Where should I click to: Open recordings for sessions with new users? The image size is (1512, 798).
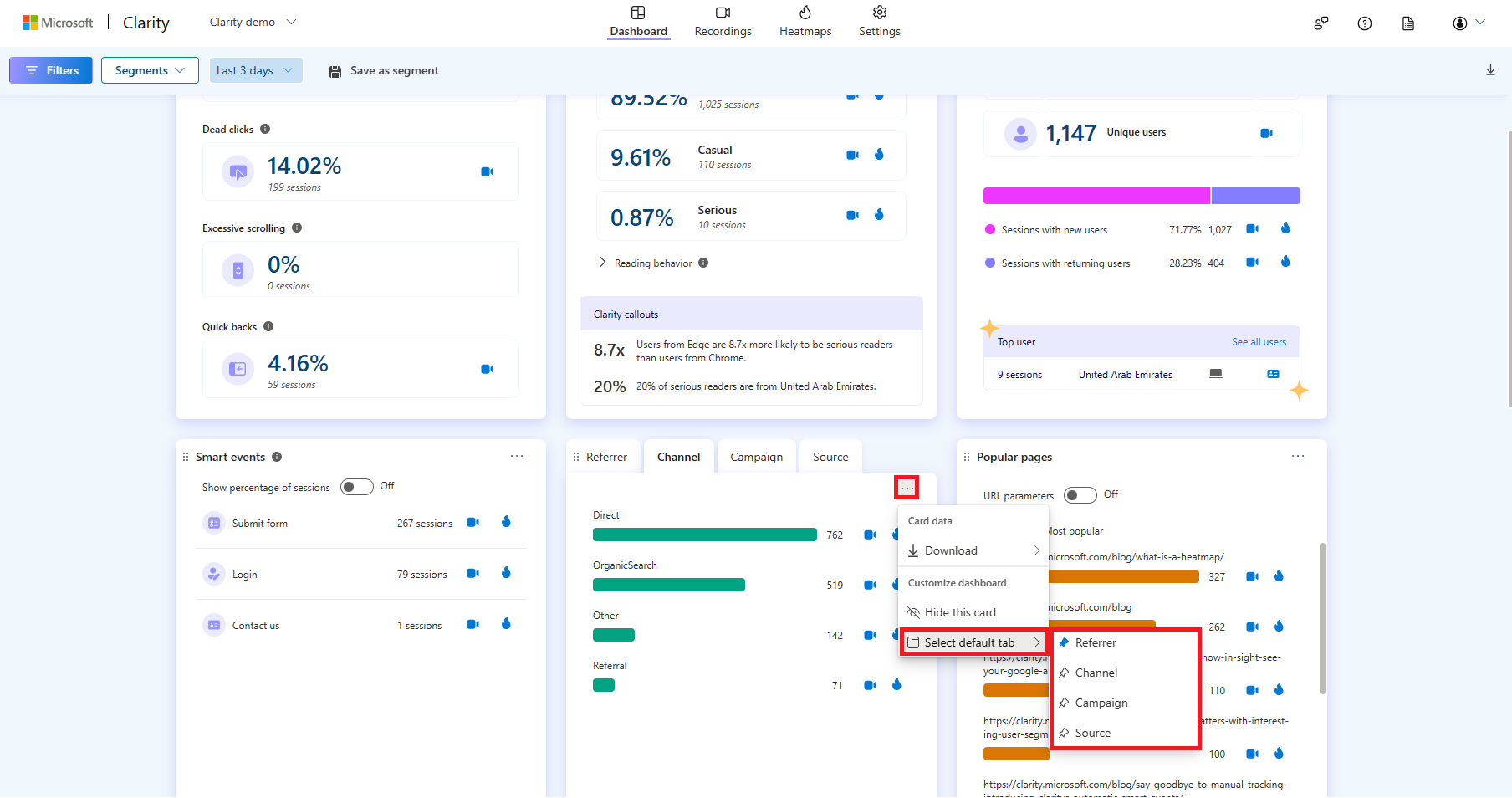(1252, 228)
